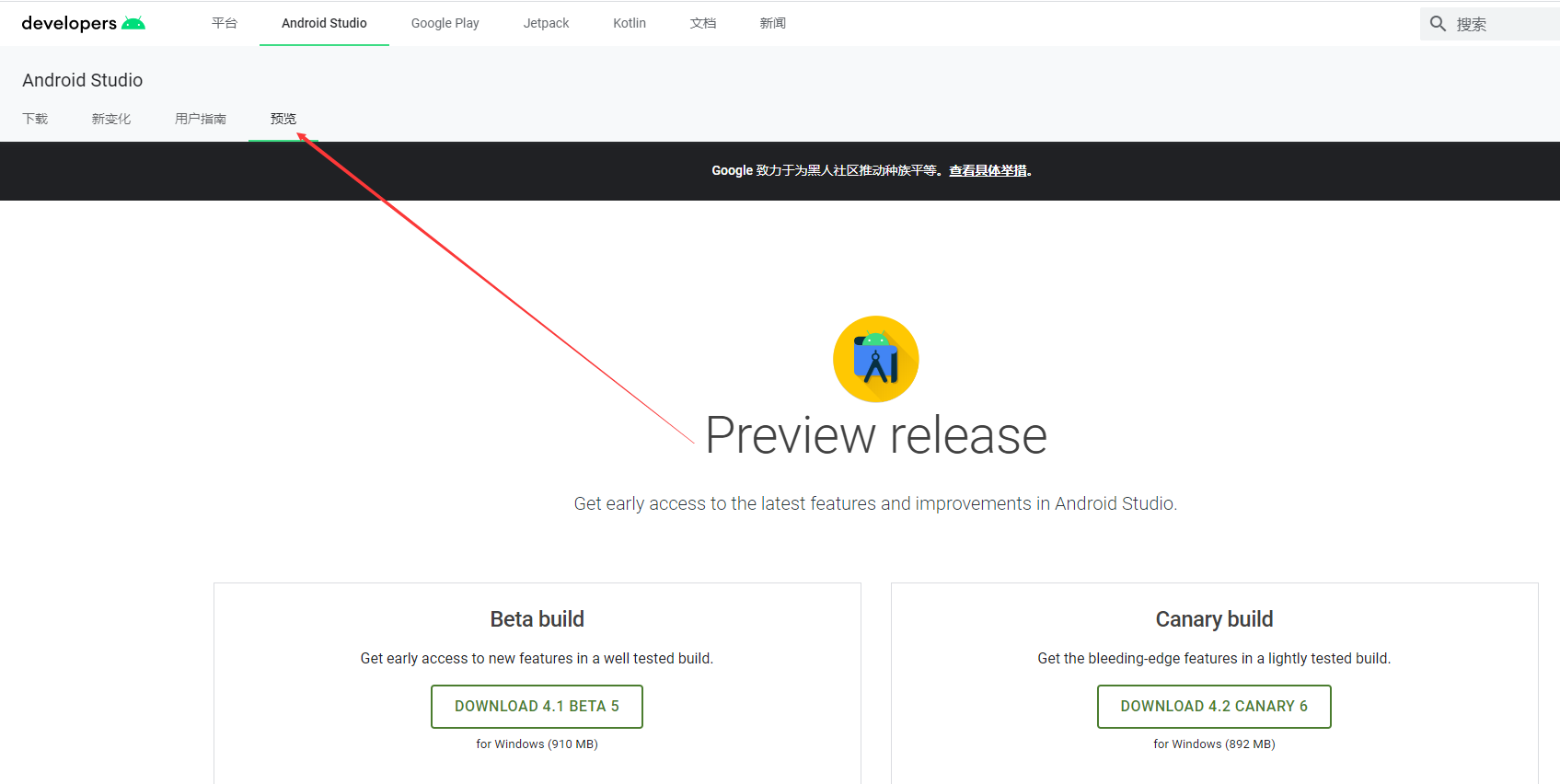
Task: Click the Download 4.2 Canary 6 button
Action: pyautogui.click(x=1214, y=707)
